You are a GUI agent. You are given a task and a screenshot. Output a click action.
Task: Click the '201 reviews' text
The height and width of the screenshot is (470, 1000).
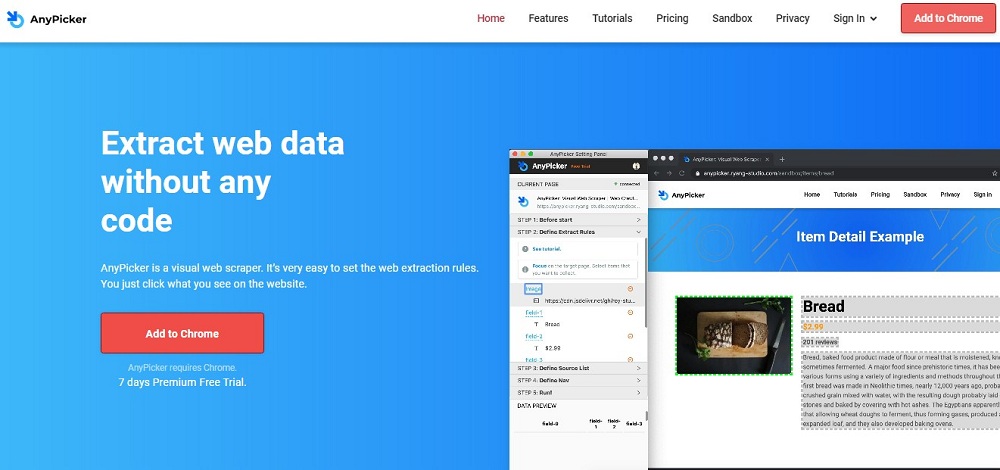pos(820,342)
